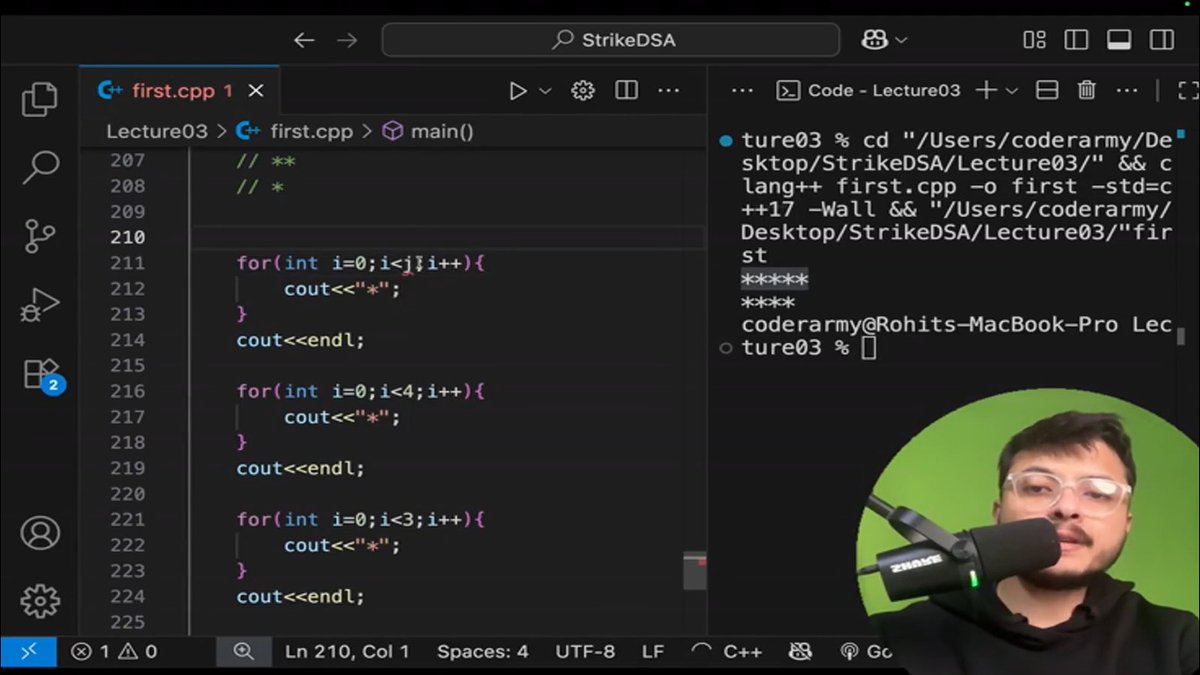Go to line via Ln 210, Col 1
This screenshot has width=1200, height=675.
coord(347,651)
